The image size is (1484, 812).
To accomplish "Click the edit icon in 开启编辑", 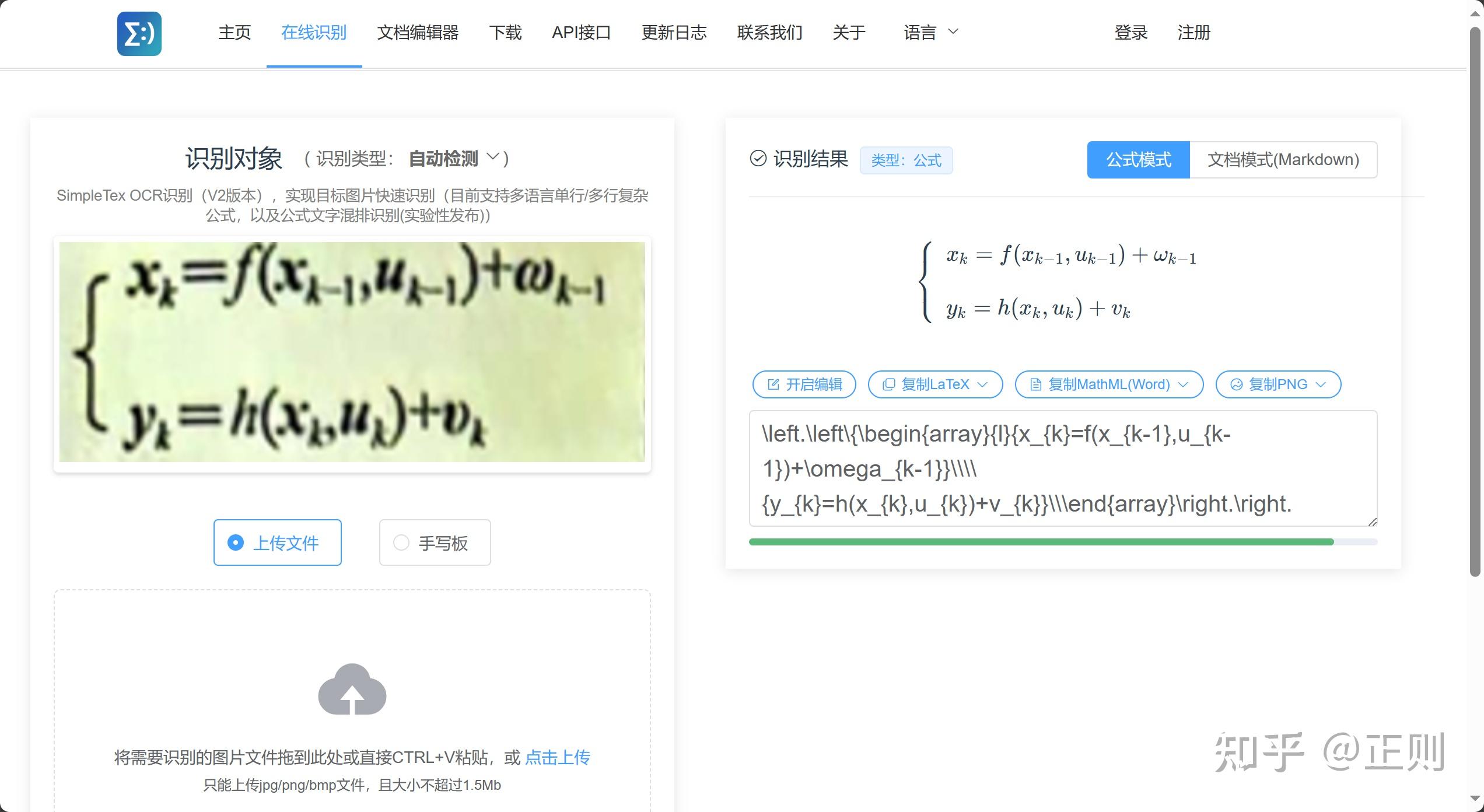I will [x=773, y=384].
